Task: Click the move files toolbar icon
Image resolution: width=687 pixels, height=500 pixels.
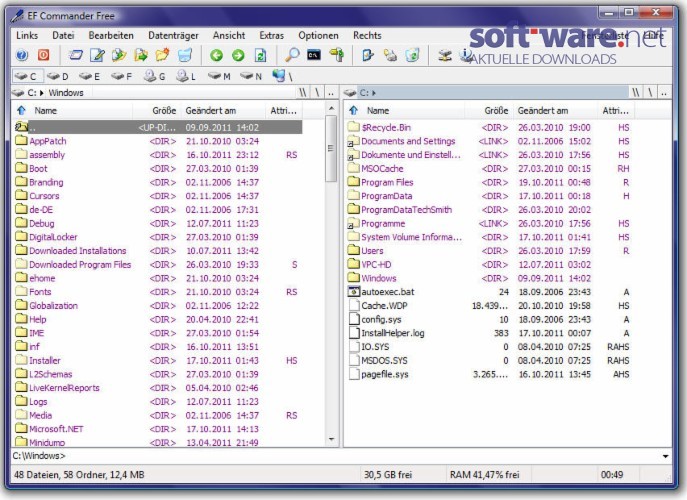Action: [141, 55]
